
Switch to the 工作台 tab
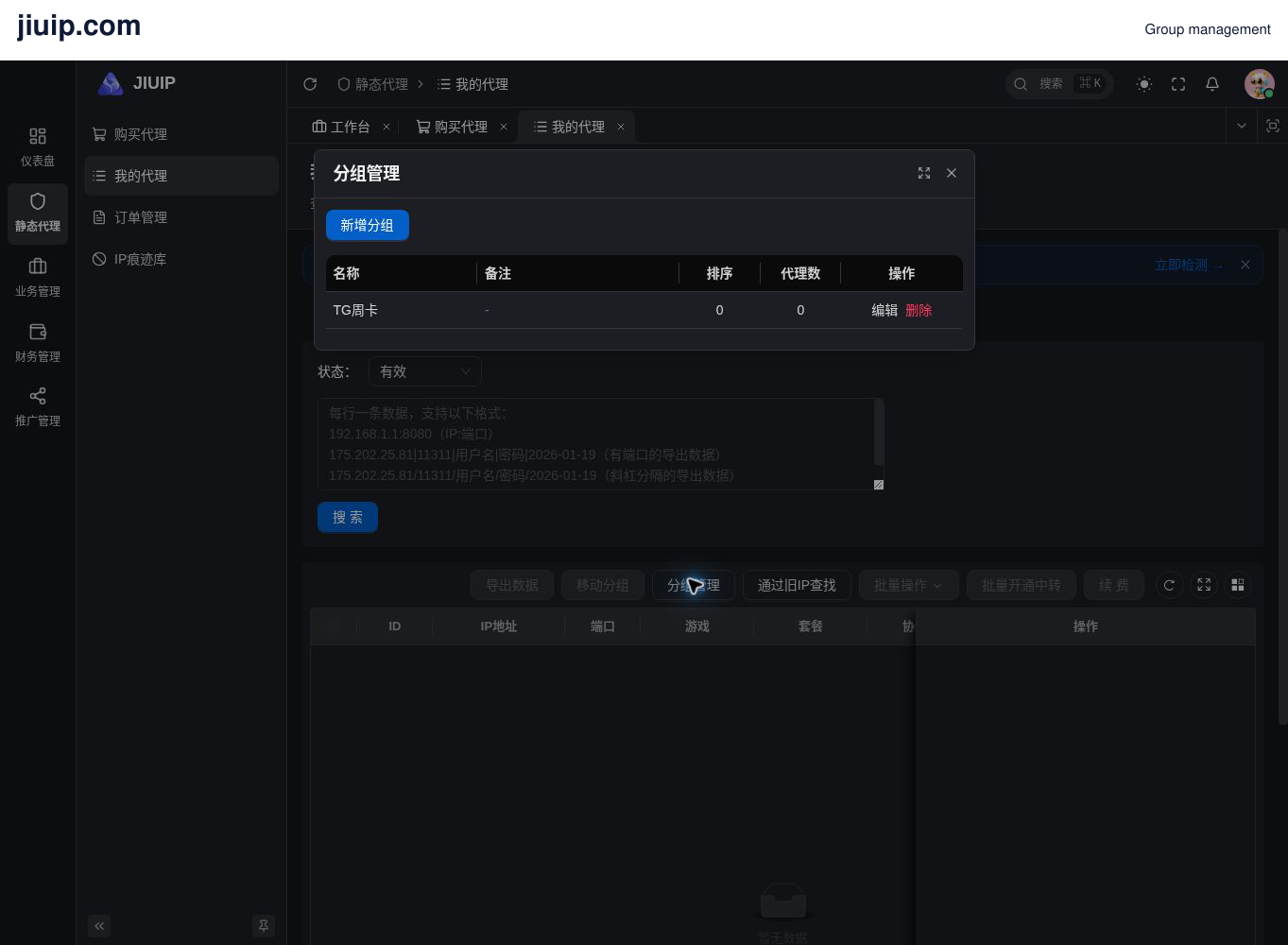(341, 127)
